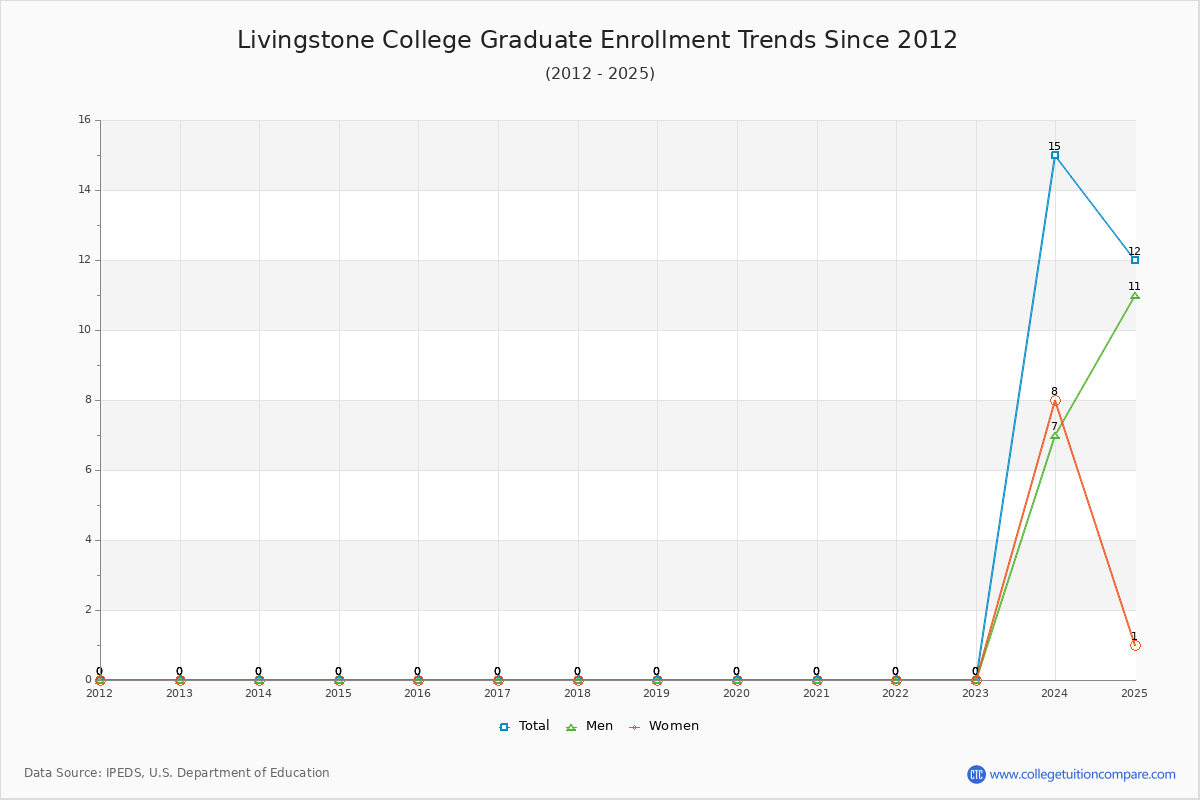Click the 2014 x-axis label
The height and width of the screenshot is (800, 1200).
click(259, 692)
